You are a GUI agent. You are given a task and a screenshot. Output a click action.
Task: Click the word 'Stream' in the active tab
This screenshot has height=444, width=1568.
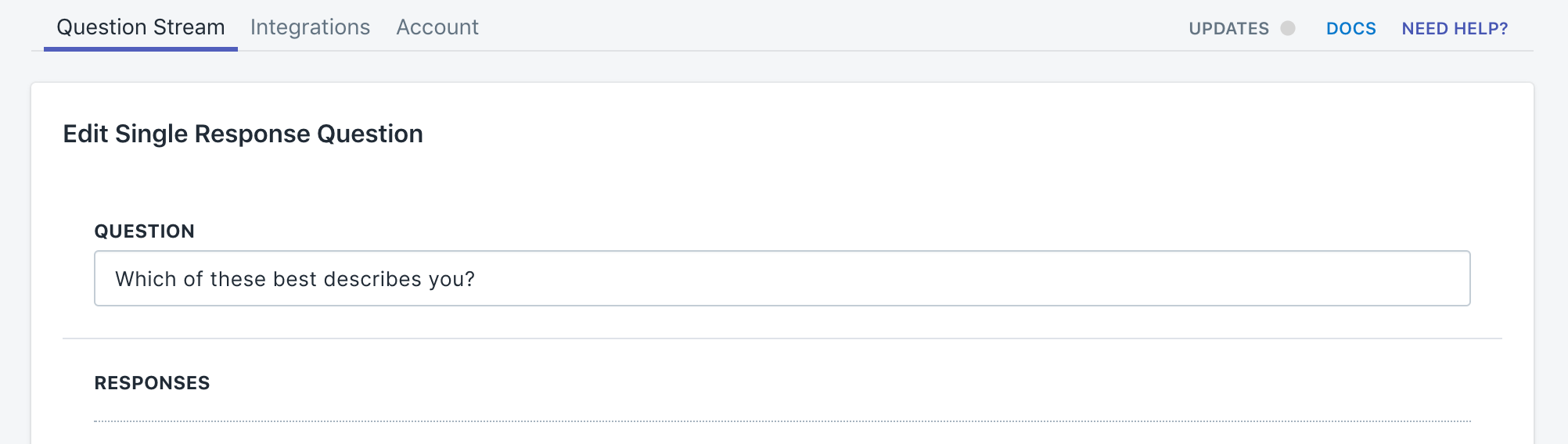pos(189,27)
